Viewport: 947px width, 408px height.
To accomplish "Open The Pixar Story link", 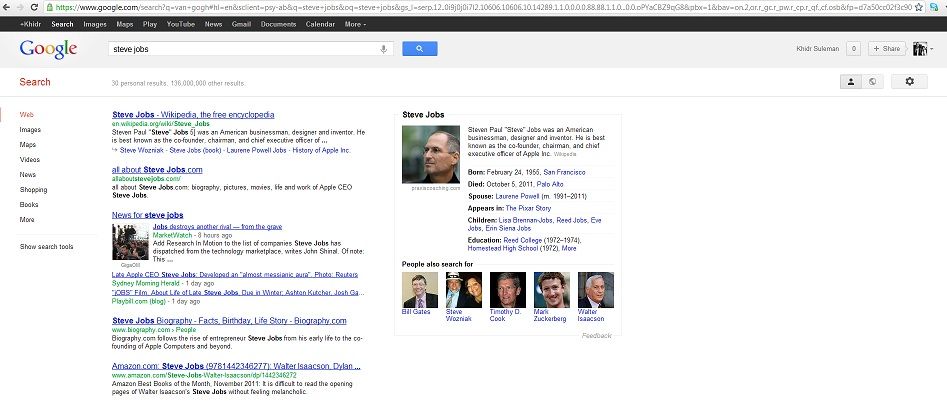I will (x=528, y=208).
